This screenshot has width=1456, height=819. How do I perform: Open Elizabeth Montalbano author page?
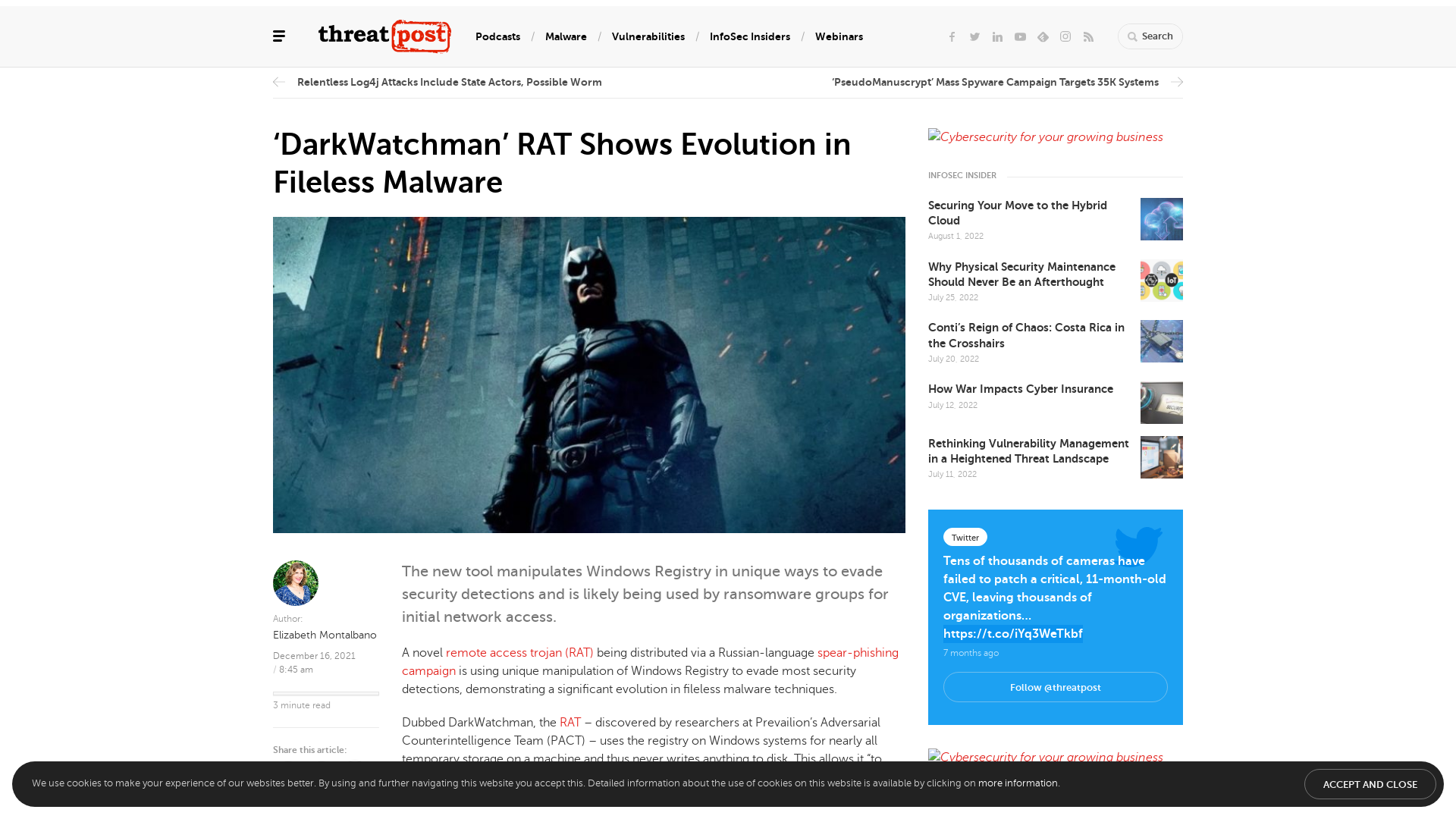tap(325, 635)
